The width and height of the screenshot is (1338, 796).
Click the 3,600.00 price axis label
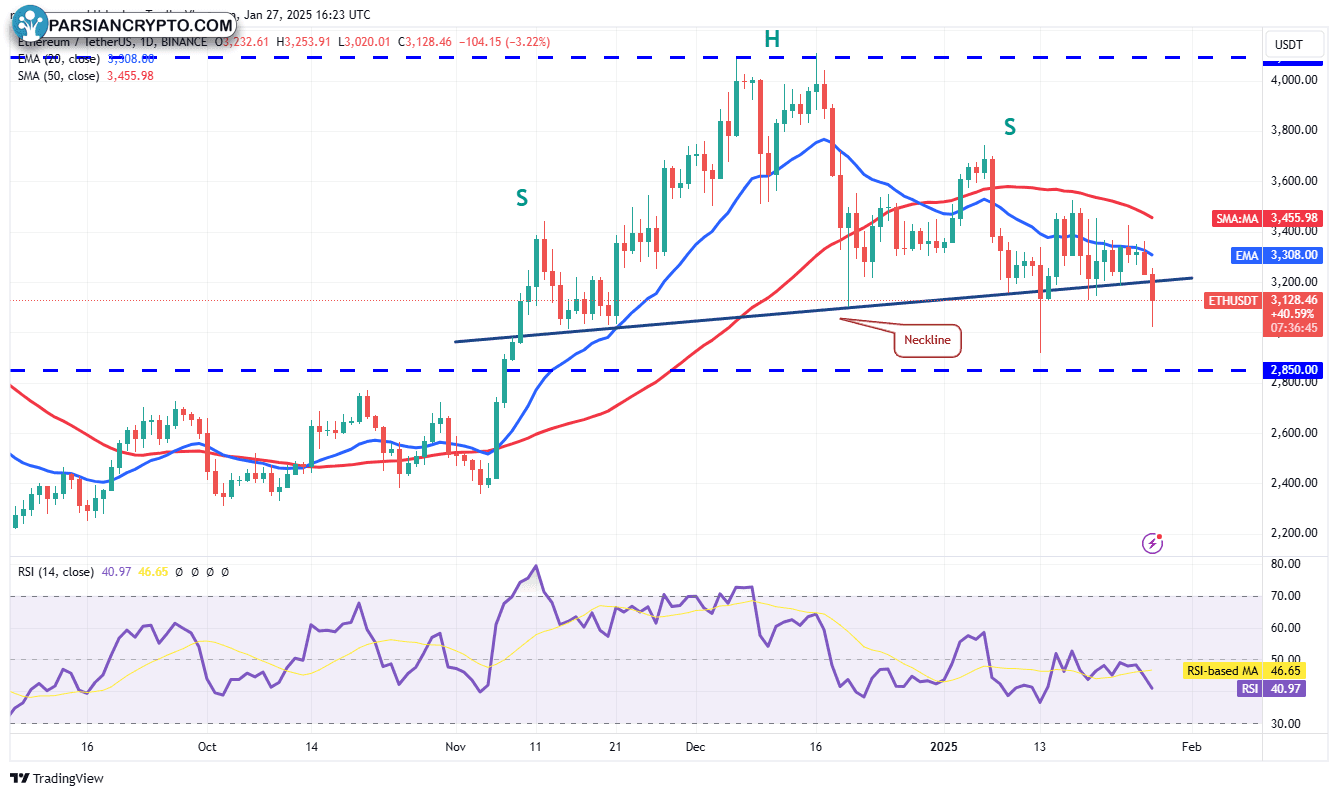(x=1293, y=181)
